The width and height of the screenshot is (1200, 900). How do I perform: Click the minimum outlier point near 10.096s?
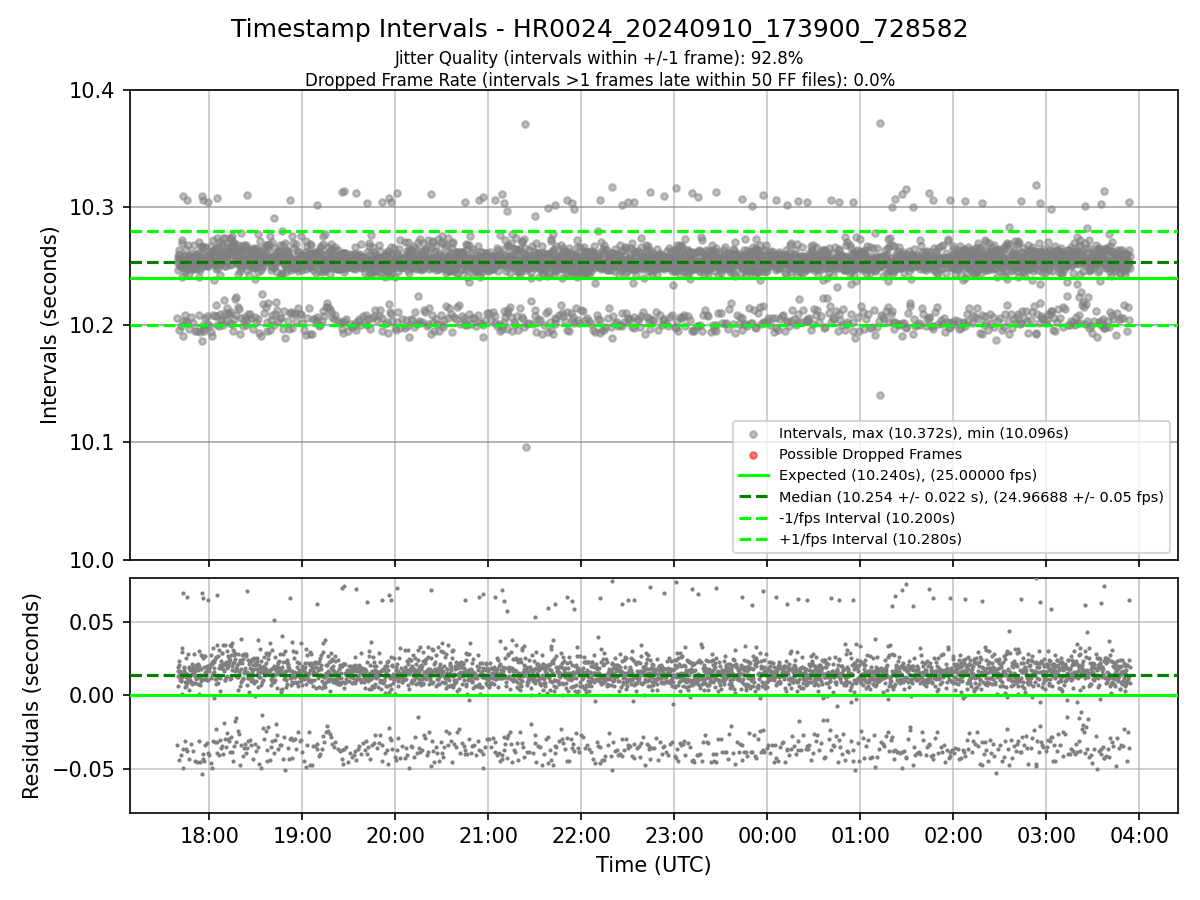pos(526,447)
